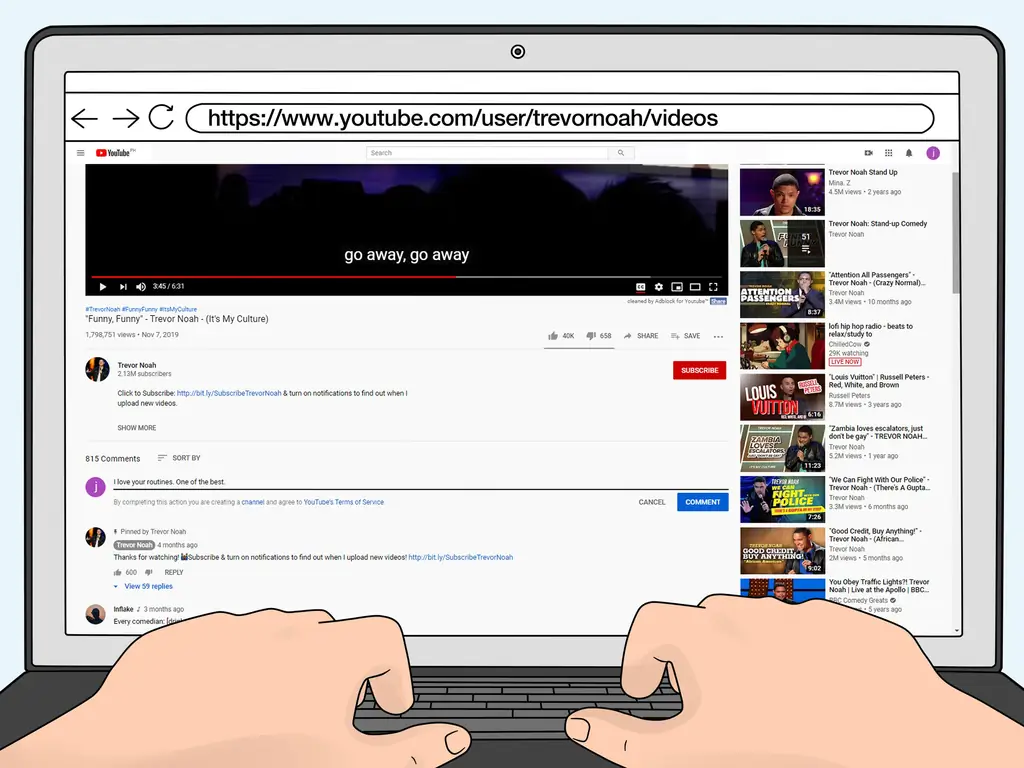Go to YouTube home via the logo
The width and height of the screenshot is (1024, 768).
pyautogui.click(x=116, y=153)
